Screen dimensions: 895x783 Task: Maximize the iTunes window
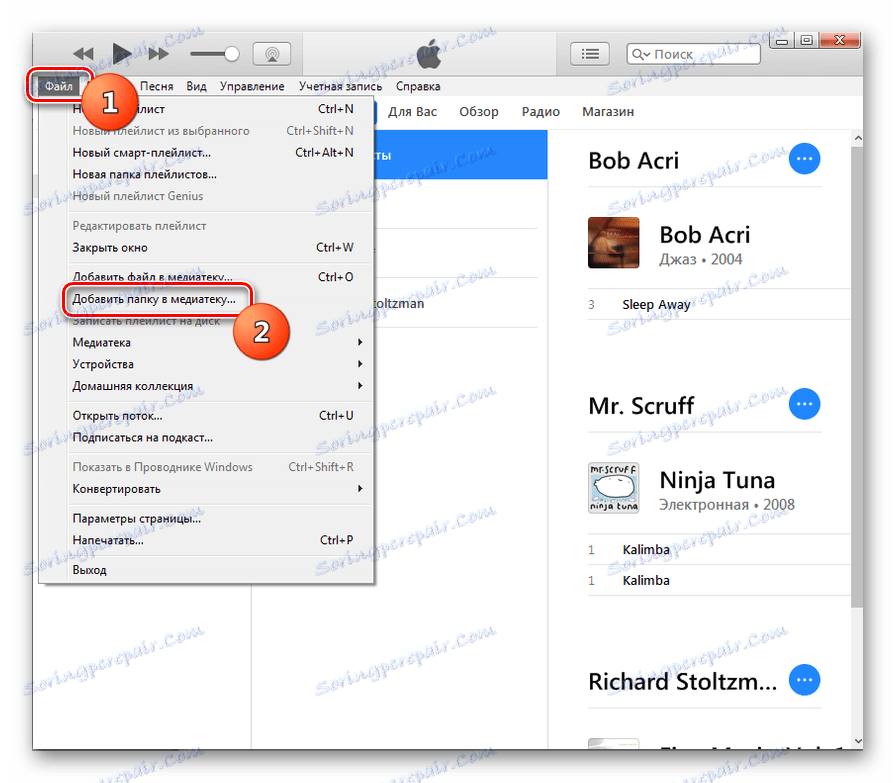[x=807, y=41]
